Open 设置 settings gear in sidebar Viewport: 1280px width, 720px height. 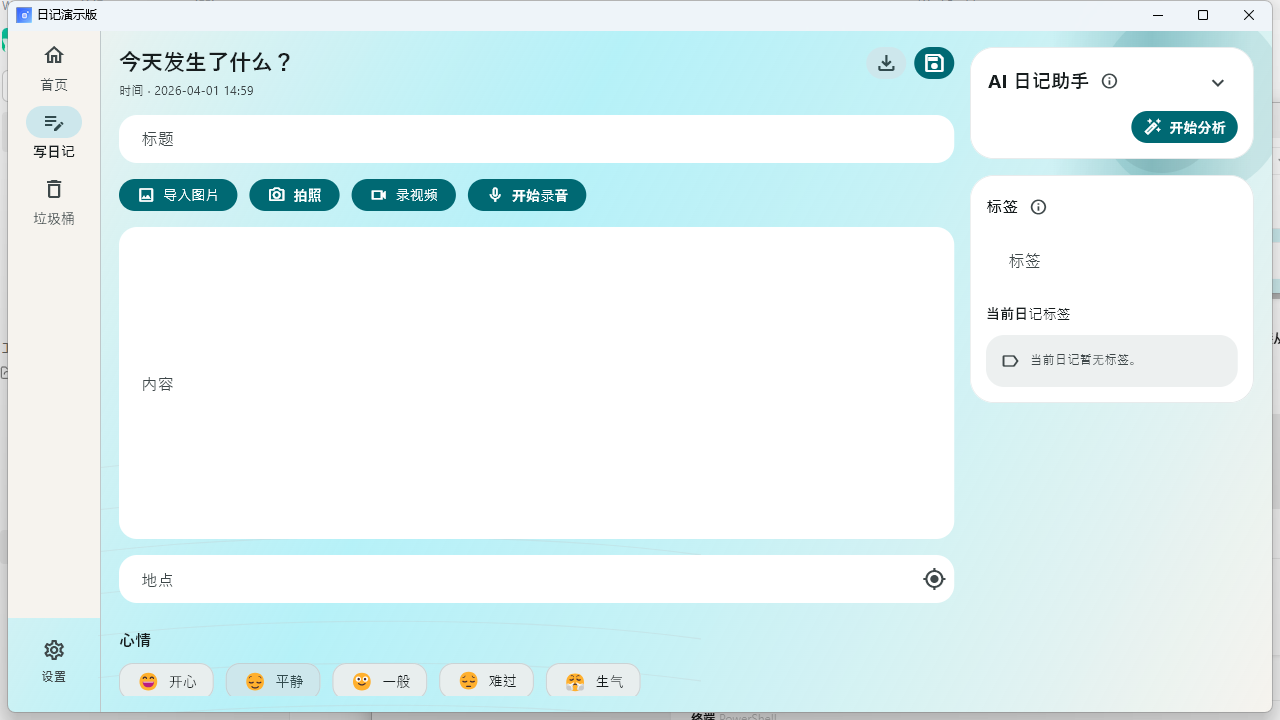click(54, 660)
